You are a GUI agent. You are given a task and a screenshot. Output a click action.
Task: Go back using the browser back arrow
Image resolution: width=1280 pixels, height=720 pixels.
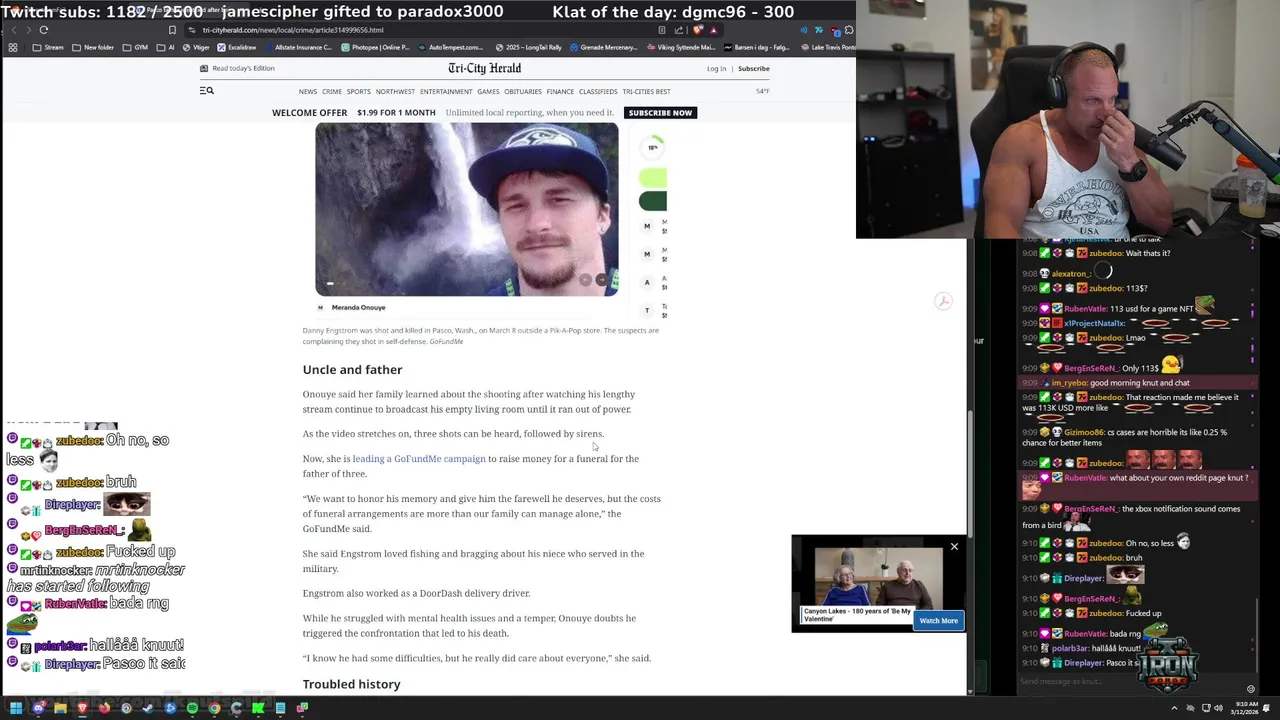pos(14,30)
